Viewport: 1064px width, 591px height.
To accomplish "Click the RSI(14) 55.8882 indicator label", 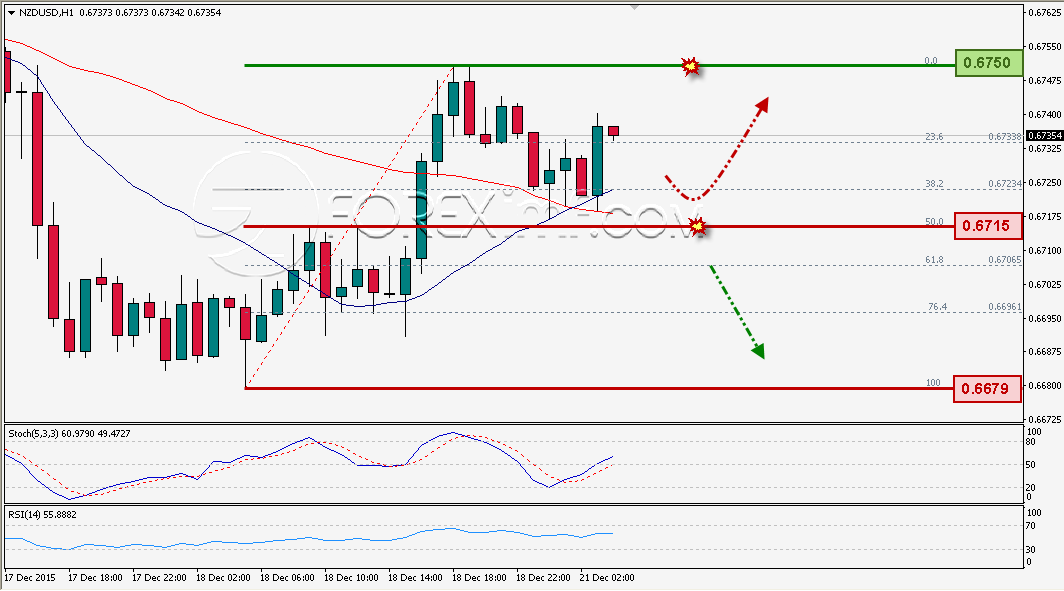I will coord(42,515).
